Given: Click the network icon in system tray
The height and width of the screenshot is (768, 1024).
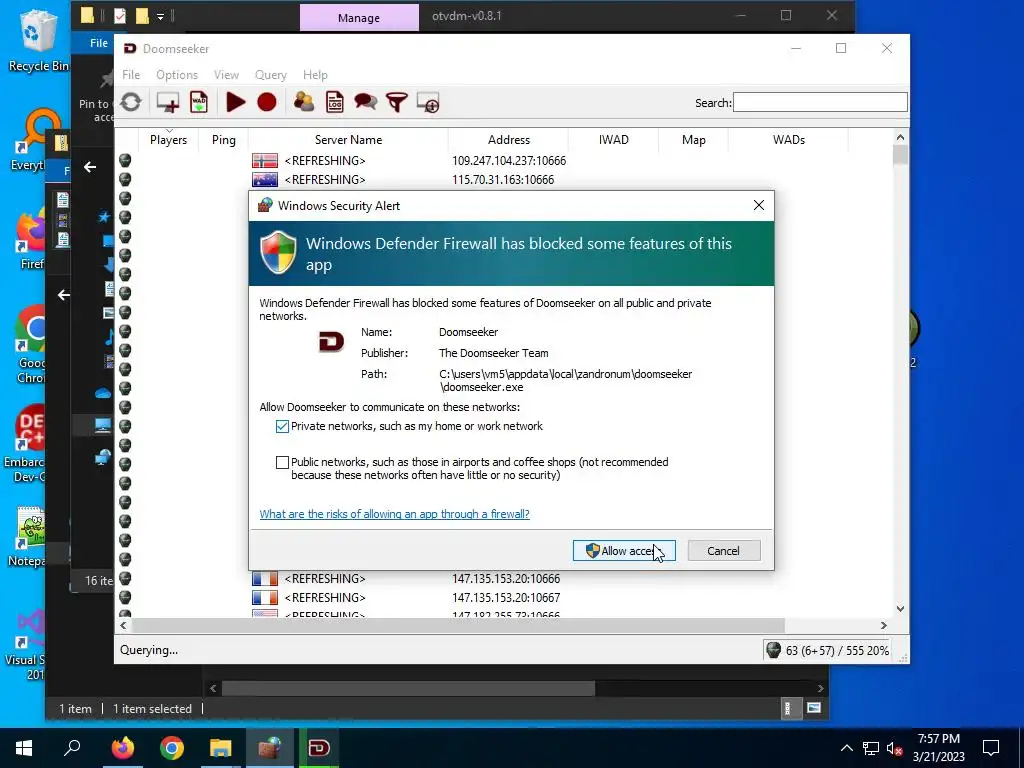Looking at the screenshot, I should tap(871, 748).
